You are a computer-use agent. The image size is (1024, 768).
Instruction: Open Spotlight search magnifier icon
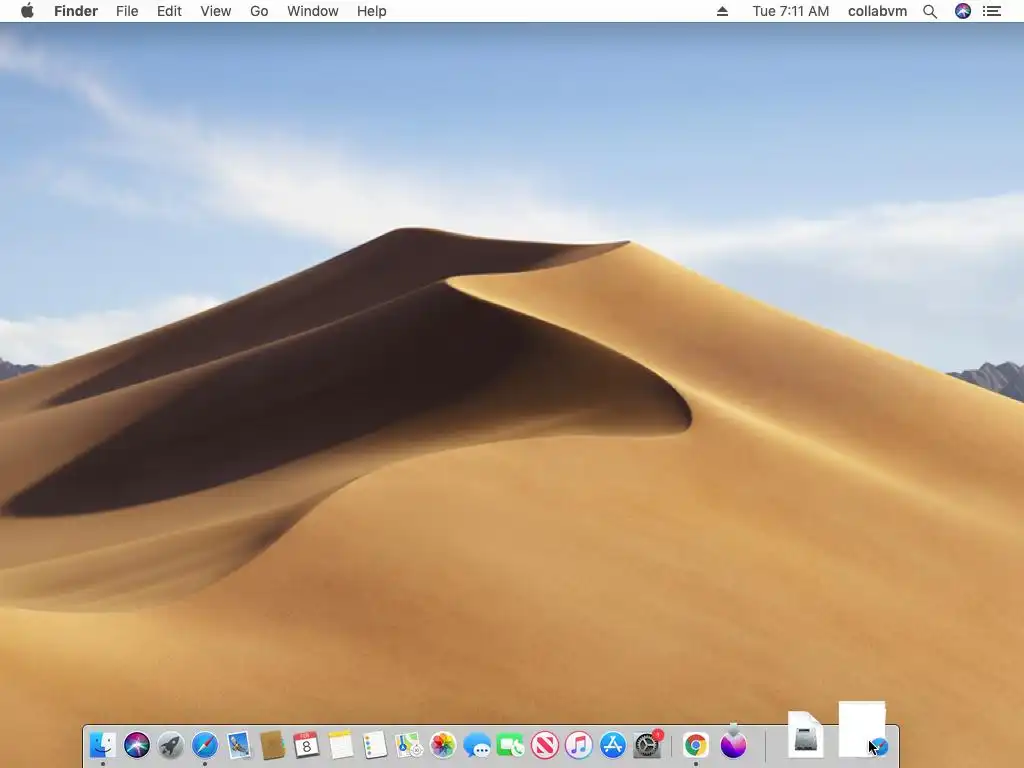[930, 11]
